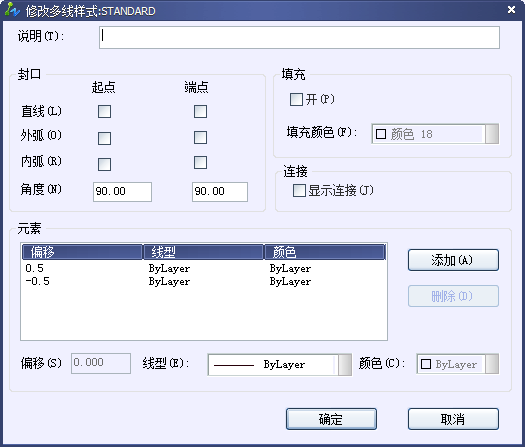525x447 pixels.
Task: Enable 直线 cap at 端点
Action: pyautogui.click(x=200, y=111)
